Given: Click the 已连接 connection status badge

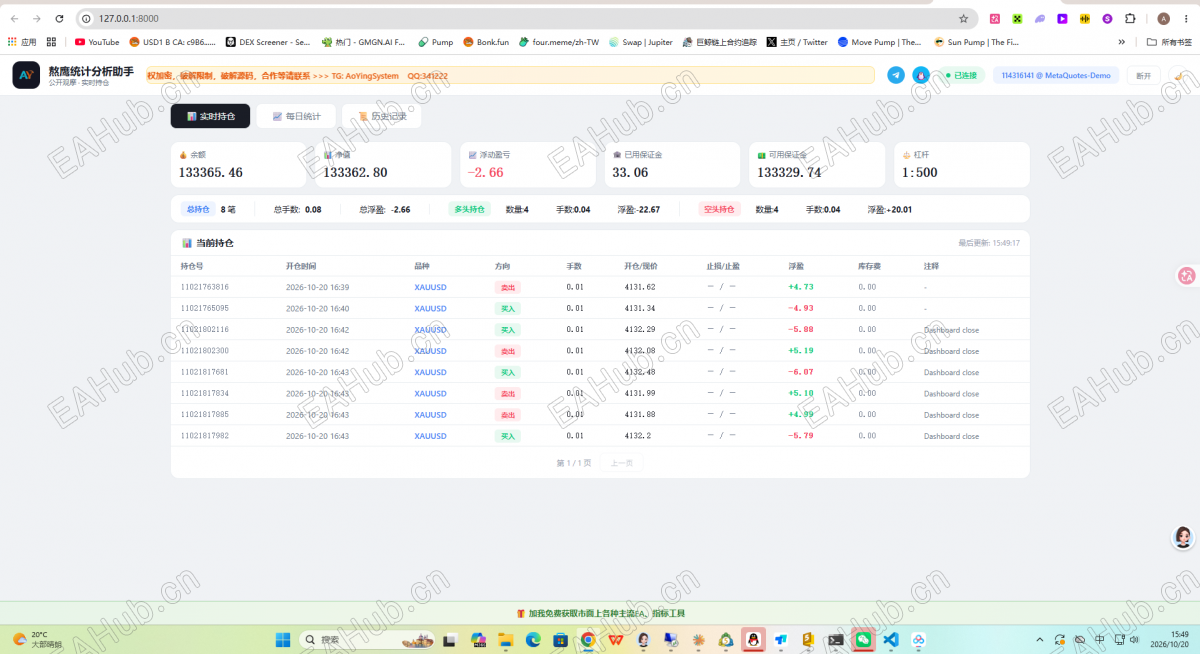Looking at the screenshot, I should 960,75.
